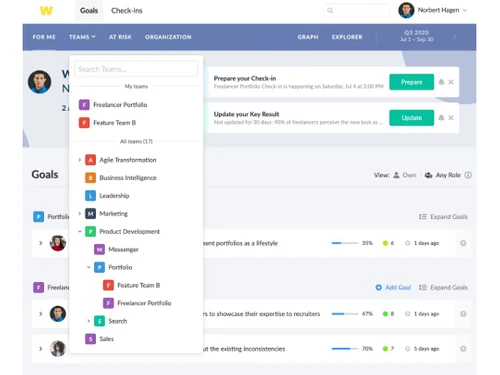Open the Norbert Hagen user menu arrow

pyautogui.click(x=465, y=10)
